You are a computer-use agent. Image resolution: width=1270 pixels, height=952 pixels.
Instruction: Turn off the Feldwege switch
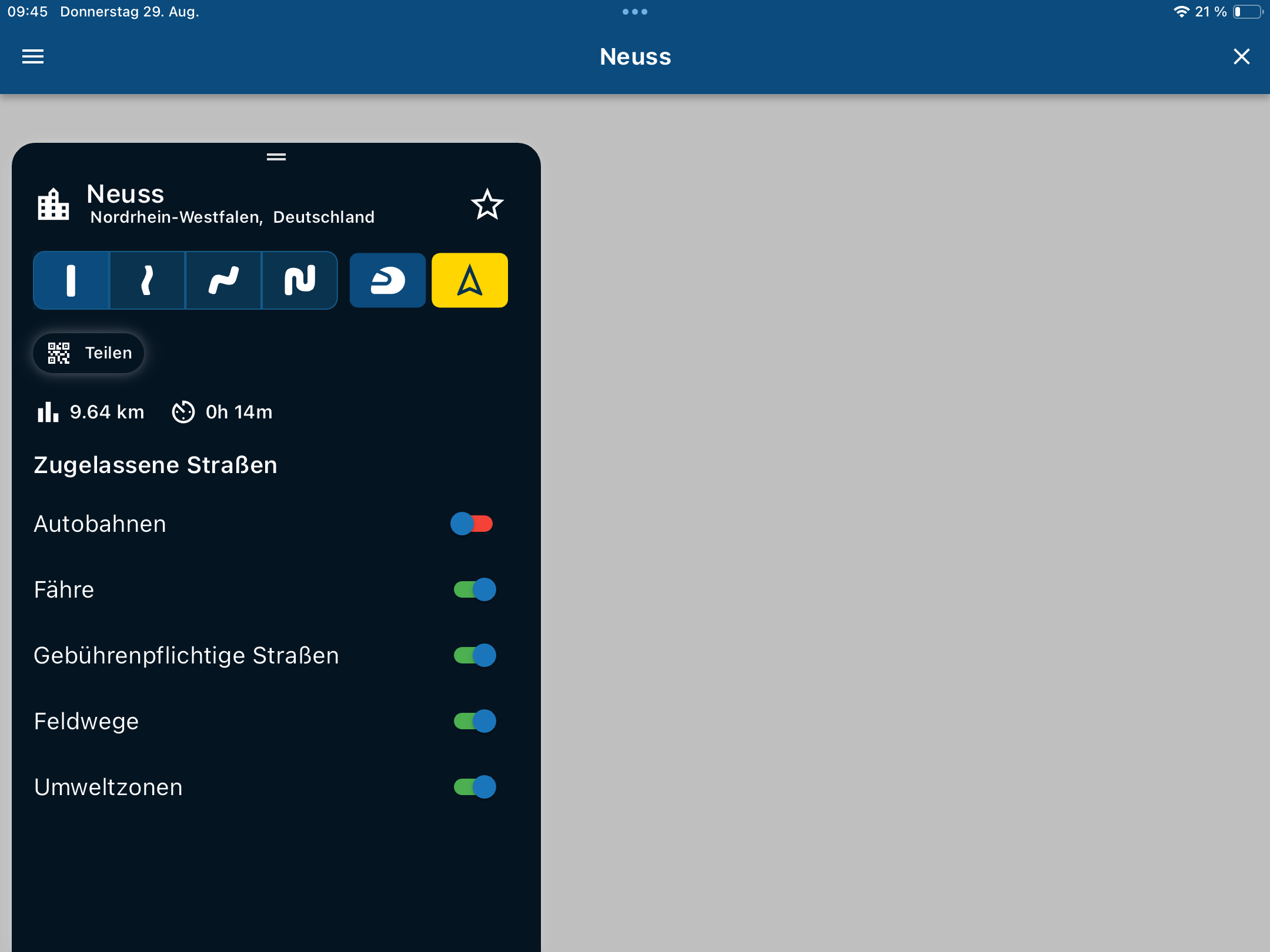click(x=475, y=721)
